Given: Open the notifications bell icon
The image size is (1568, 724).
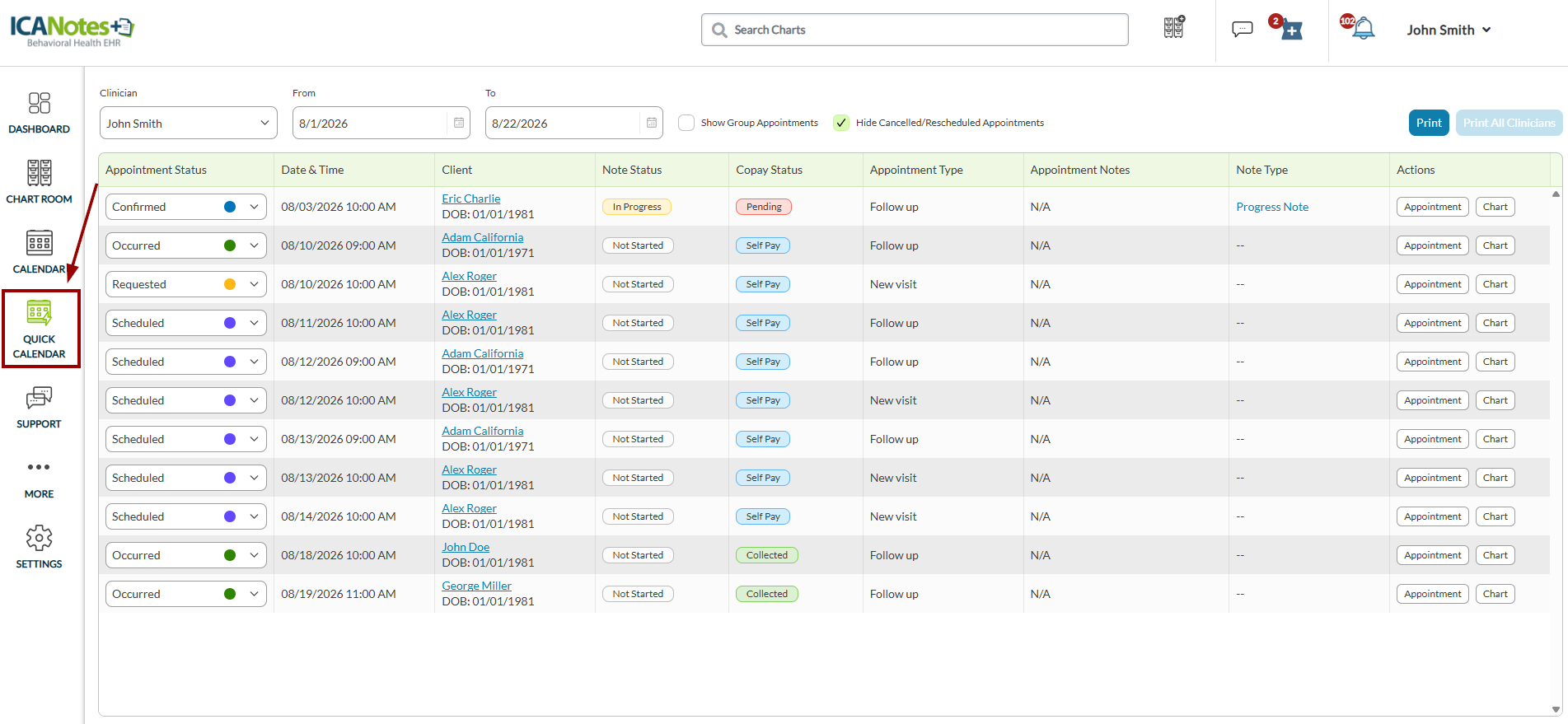Looking at the screenshot, I should (1363, 30).
